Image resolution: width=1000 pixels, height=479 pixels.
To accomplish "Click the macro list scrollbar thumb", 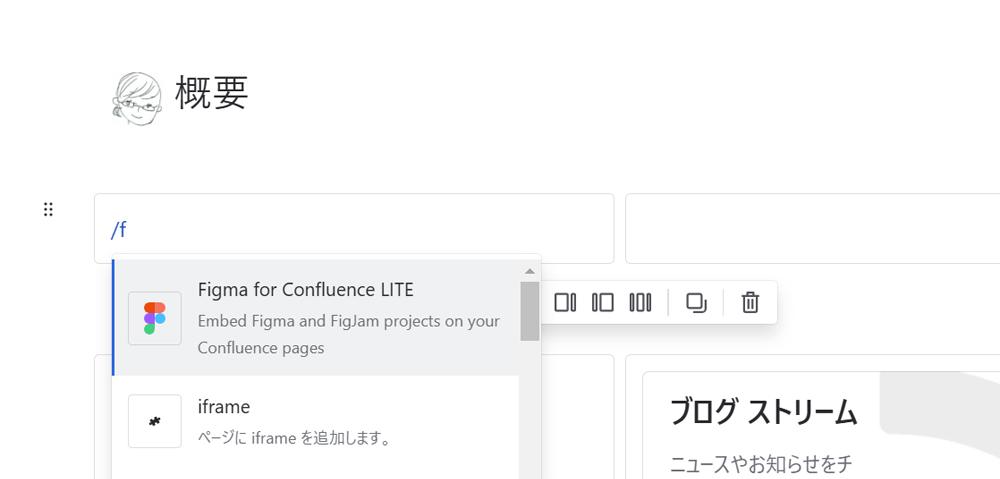I will click(530, 311).
